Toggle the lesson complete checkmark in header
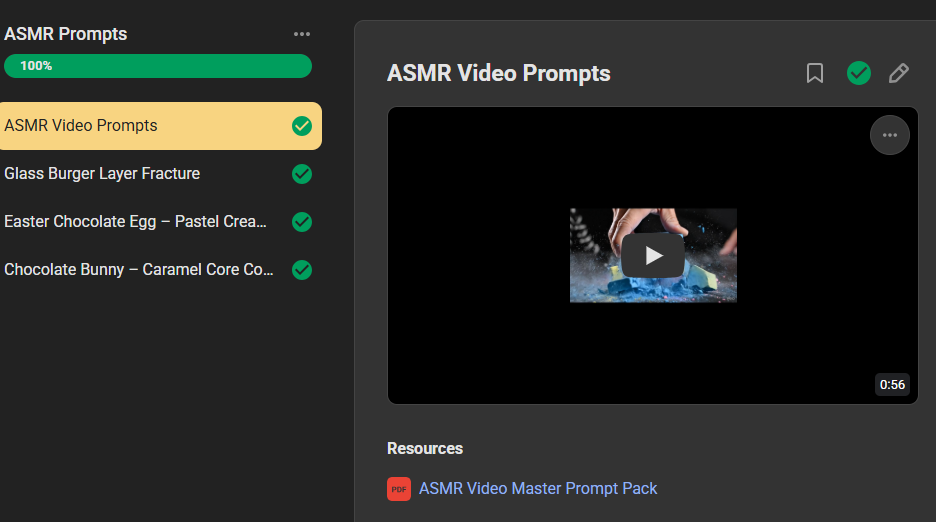 pos(859,73)
